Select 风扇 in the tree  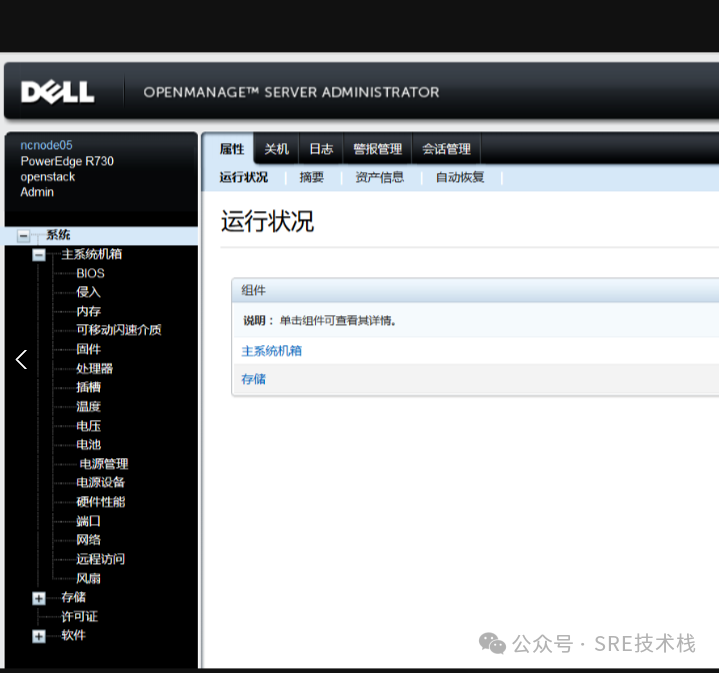click(x=88, y=579)
